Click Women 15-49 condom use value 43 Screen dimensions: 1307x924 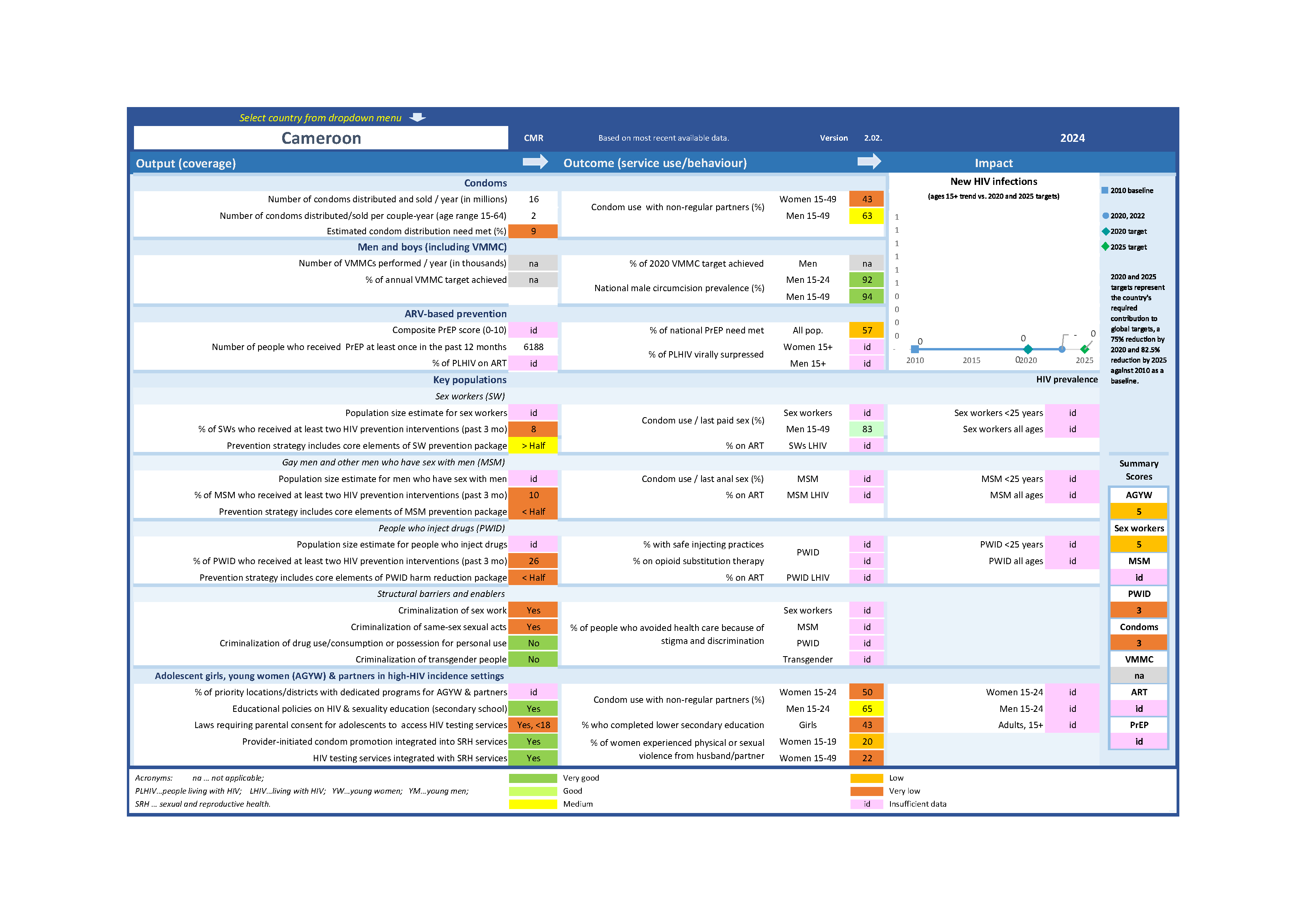click(866, 199)
